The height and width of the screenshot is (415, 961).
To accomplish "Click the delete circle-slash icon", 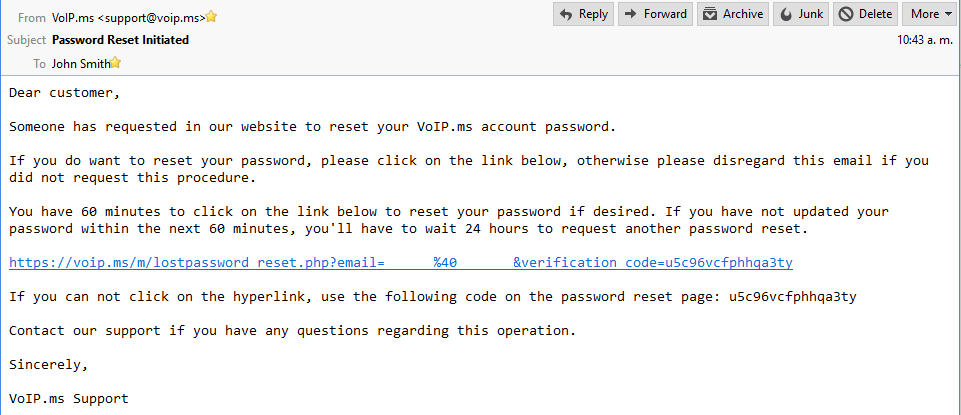I will click(846, 14).
